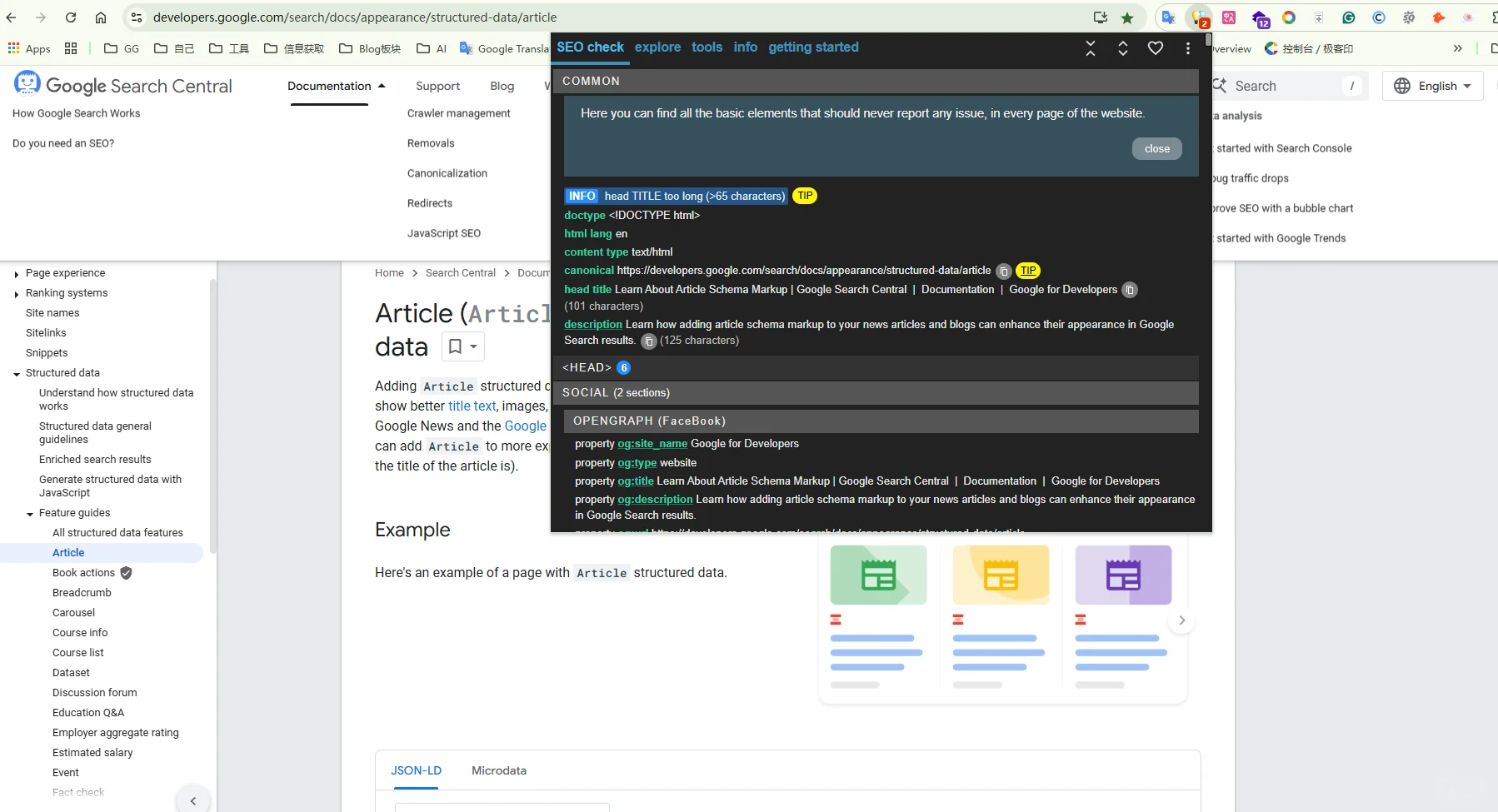Open the graduation cap extension with badge 12

[x=1260, y=18]
